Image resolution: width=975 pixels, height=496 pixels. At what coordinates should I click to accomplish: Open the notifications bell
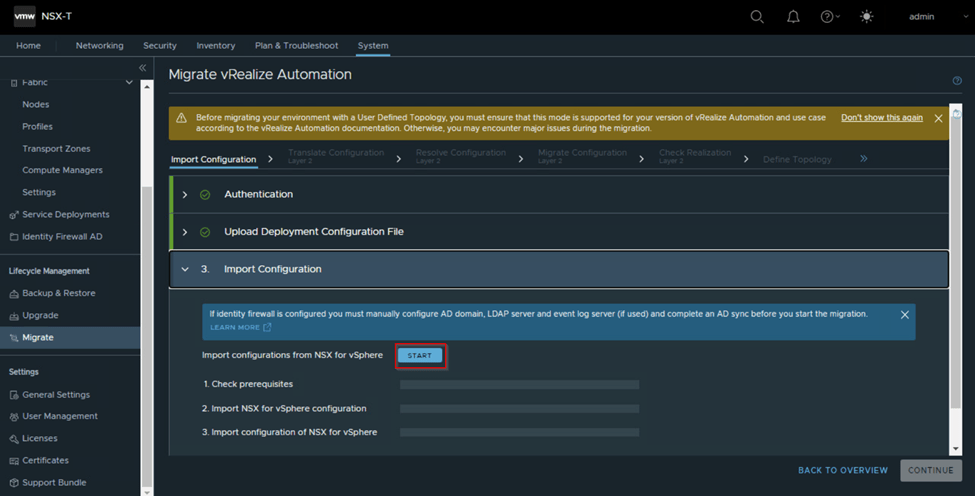[793, 17]
